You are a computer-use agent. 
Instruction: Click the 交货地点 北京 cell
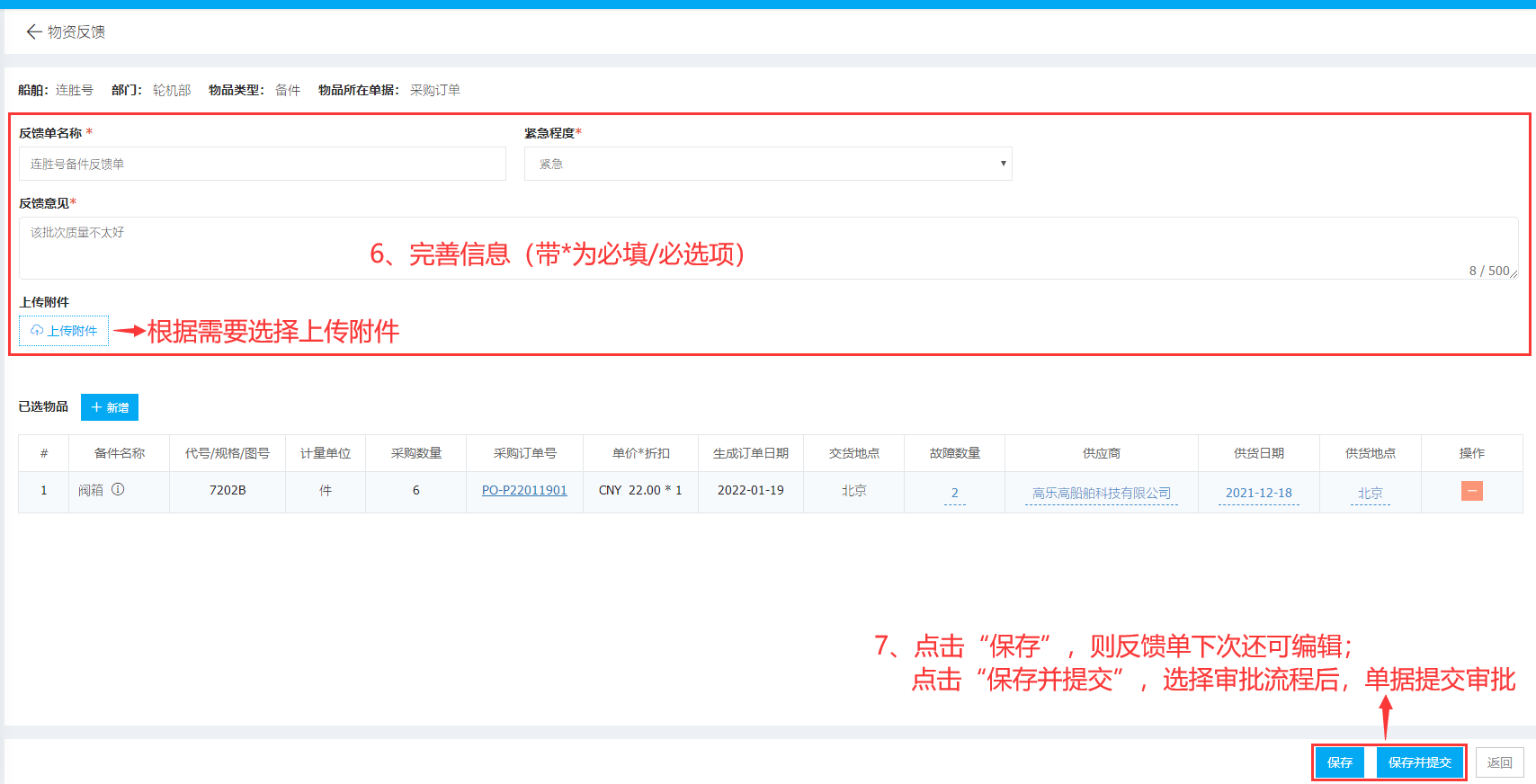pyautogui.click(x=853, y=490)
